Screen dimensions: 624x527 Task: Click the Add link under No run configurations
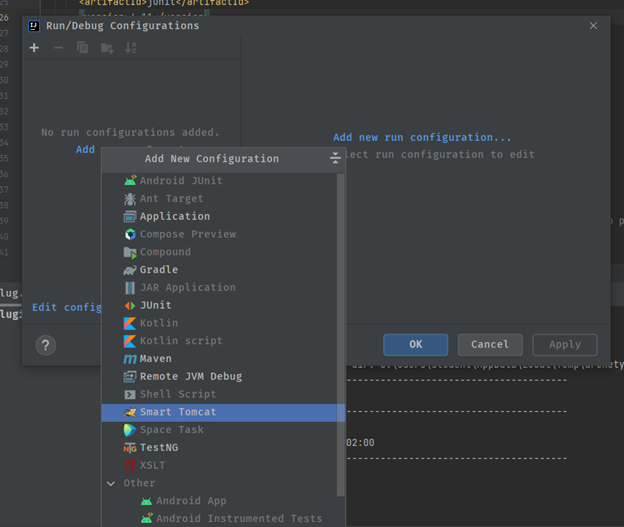pyautogui.click(x=85, y=149)
